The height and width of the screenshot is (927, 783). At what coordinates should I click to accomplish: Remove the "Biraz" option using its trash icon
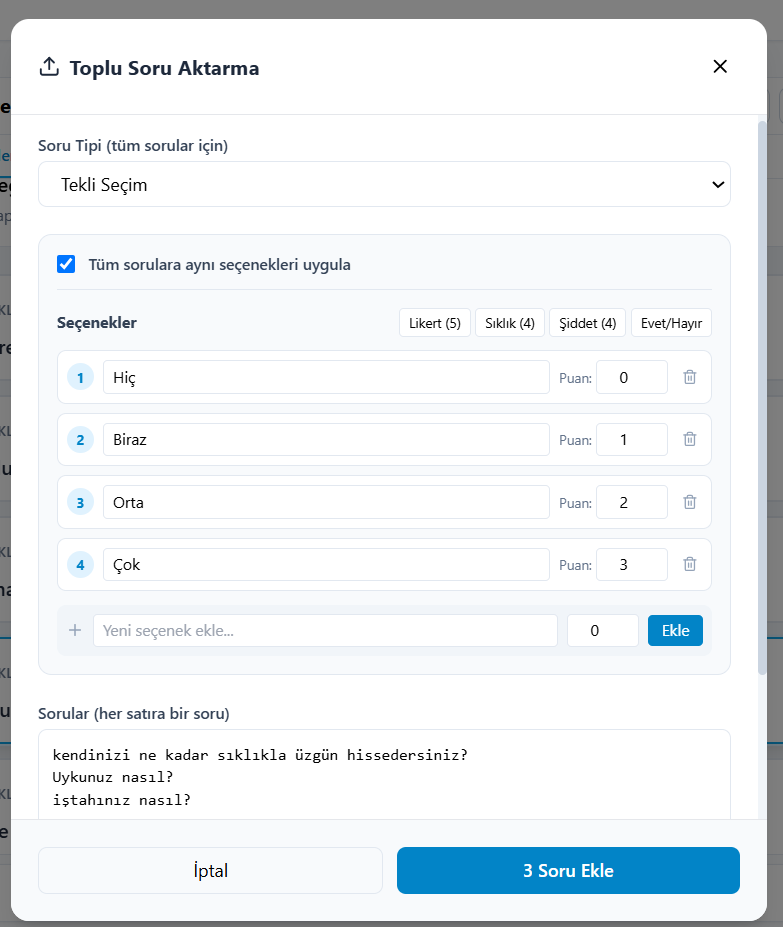[x=690, y=439]
